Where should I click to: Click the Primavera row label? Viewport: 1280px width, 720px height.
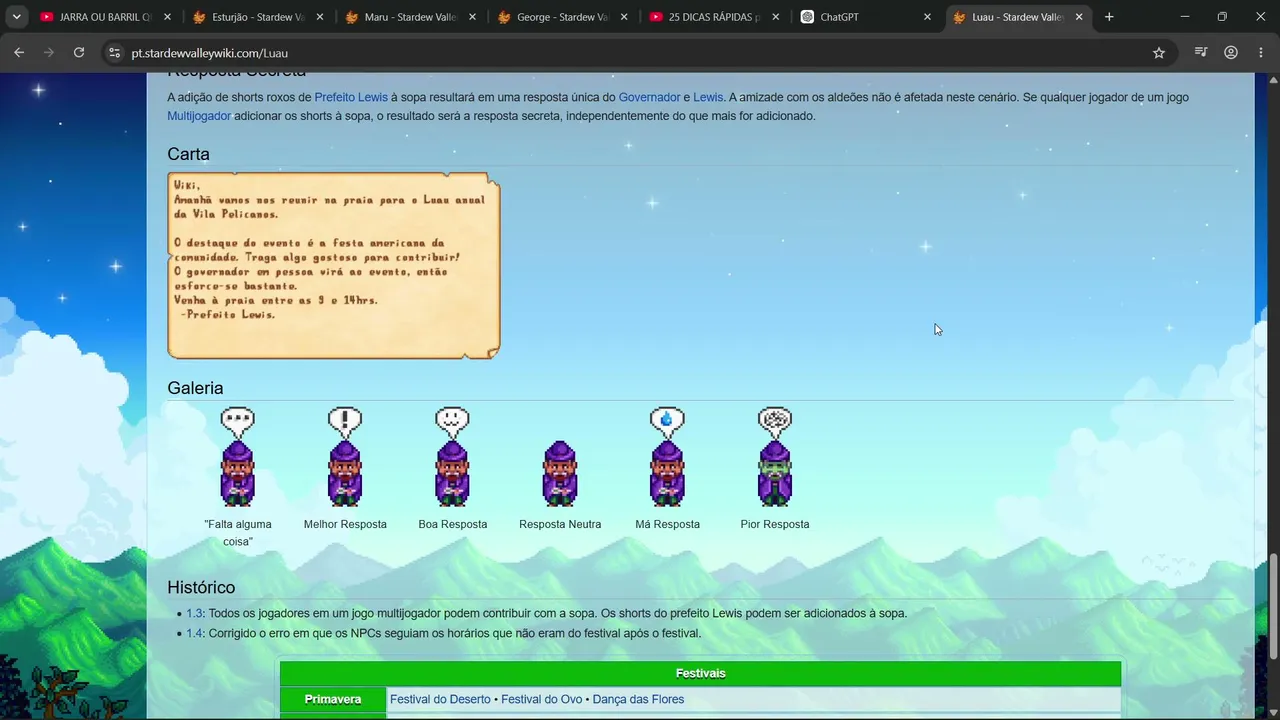pyautogui.click(x=333, y=699)
